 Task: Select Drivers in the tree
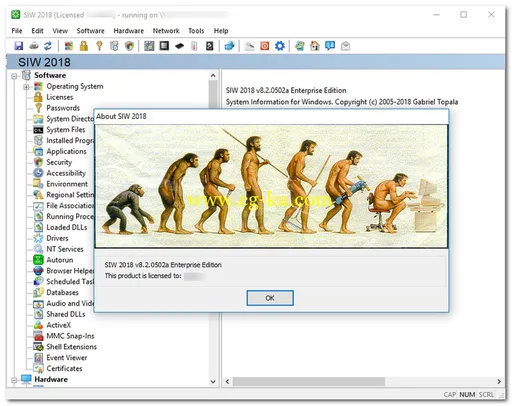(x=57, y=238)
